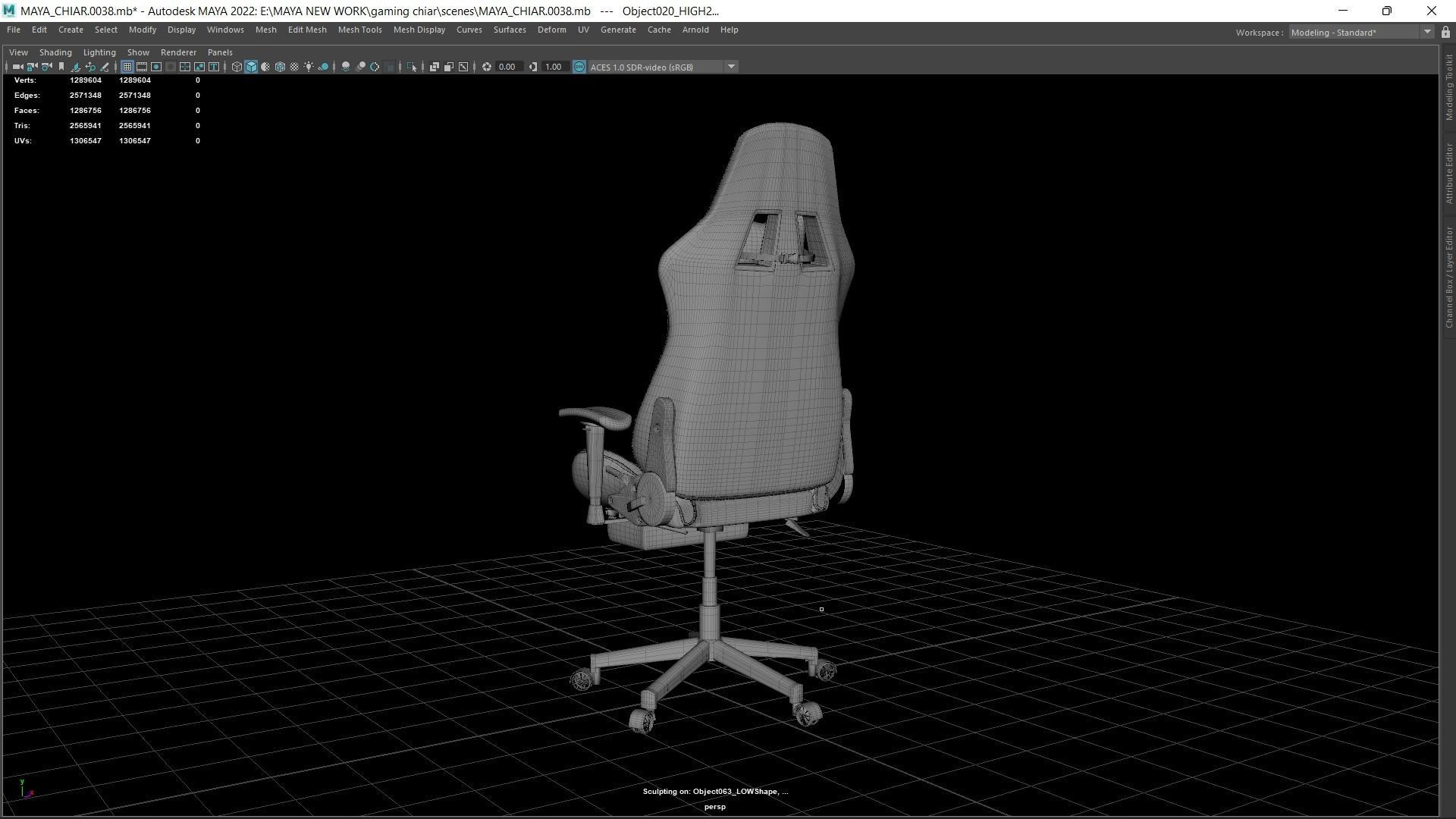Open the Select menu

point(106,30)
